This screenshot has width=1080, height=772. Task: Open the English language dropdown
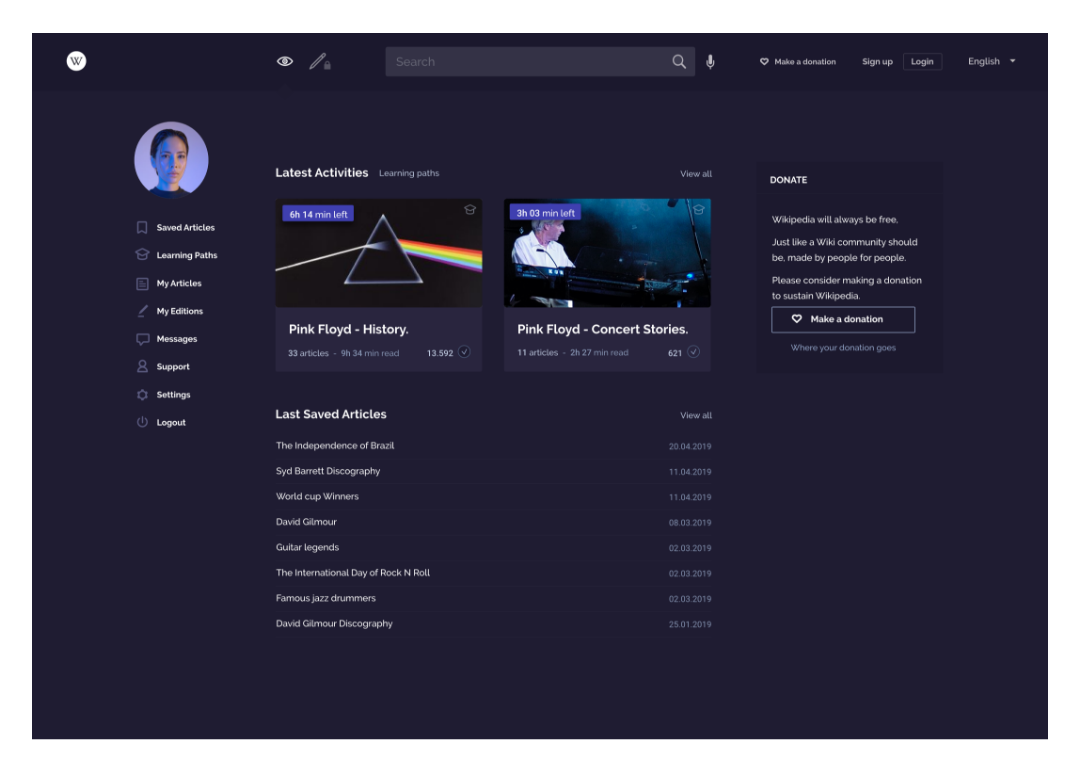pyautogui.click(x=992, y=61)
